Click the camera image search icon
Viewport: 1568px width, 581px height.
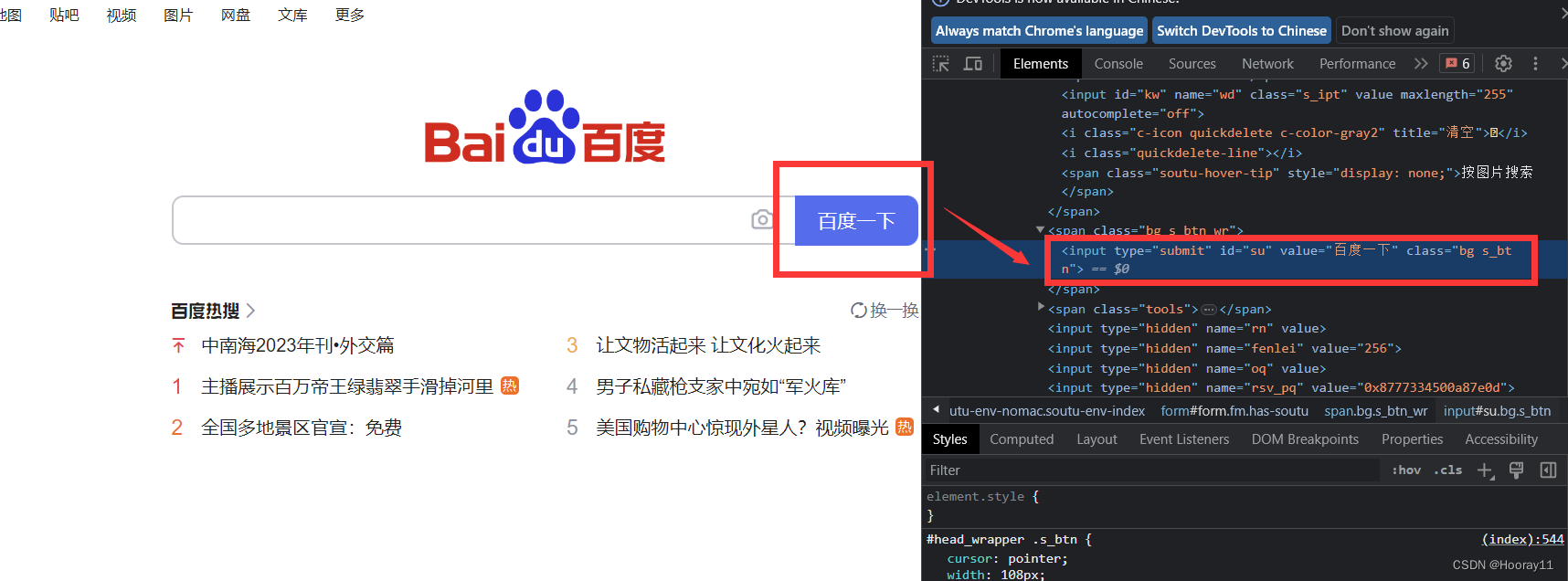pos(762,219)
